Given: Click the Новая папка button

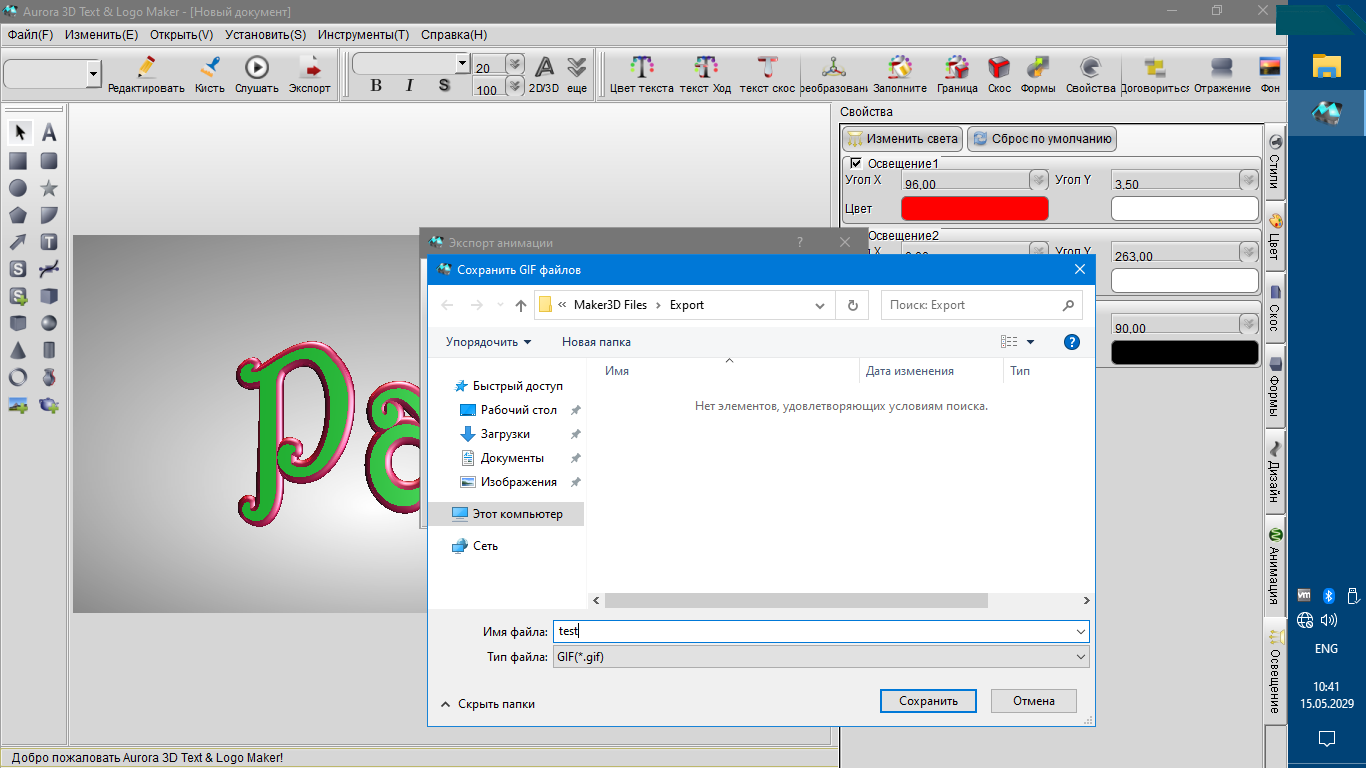Looking at the screenshot, I should pyautogui.click(x=596, y=342).
